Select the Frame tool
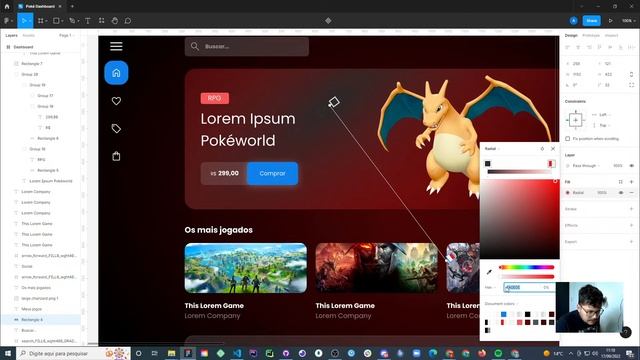Viewport: 640px width, 360px height. 41,20
